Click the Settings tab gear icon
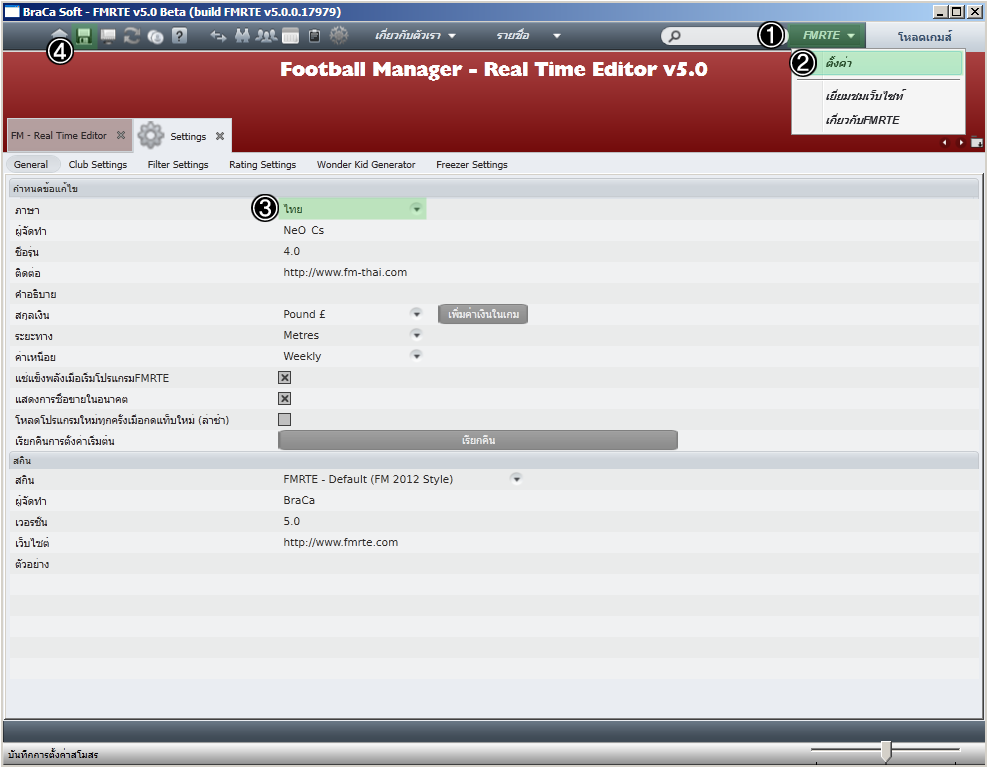Image resolution: width=987 pixels, height=767 pixels. pos(150,135)
